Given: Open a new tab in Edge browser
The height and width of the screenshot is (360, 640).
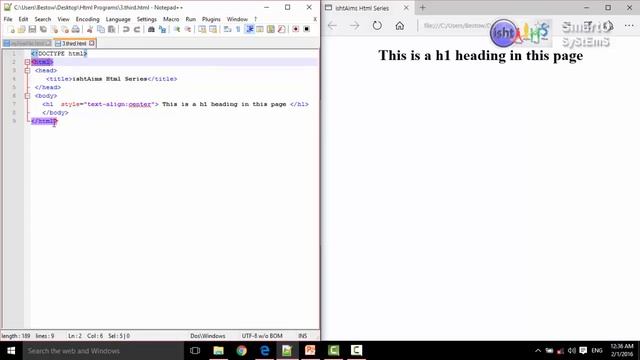Looking at the screenshot, I should tap(422, 8).
